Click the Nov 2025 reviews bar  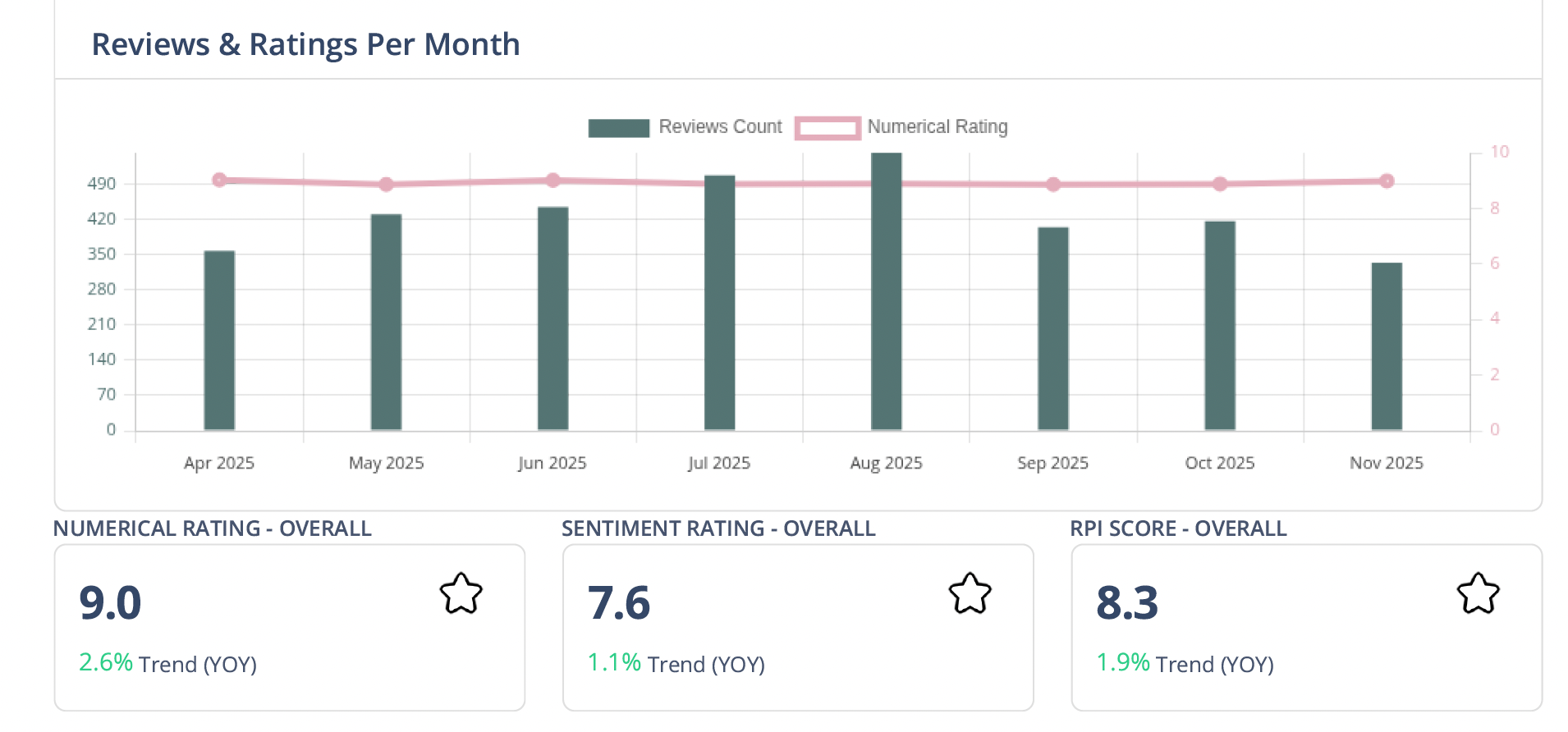tap(1386, 346)
